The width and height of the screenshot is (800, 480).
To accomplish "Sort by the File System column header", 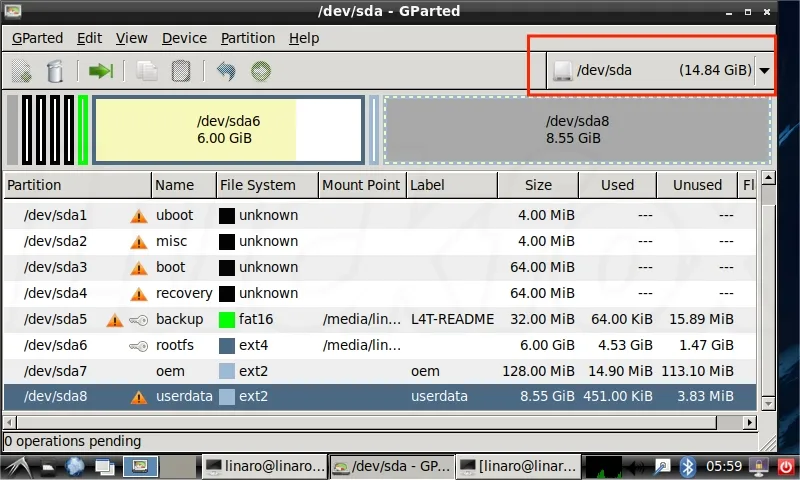I will coord(267,185).
